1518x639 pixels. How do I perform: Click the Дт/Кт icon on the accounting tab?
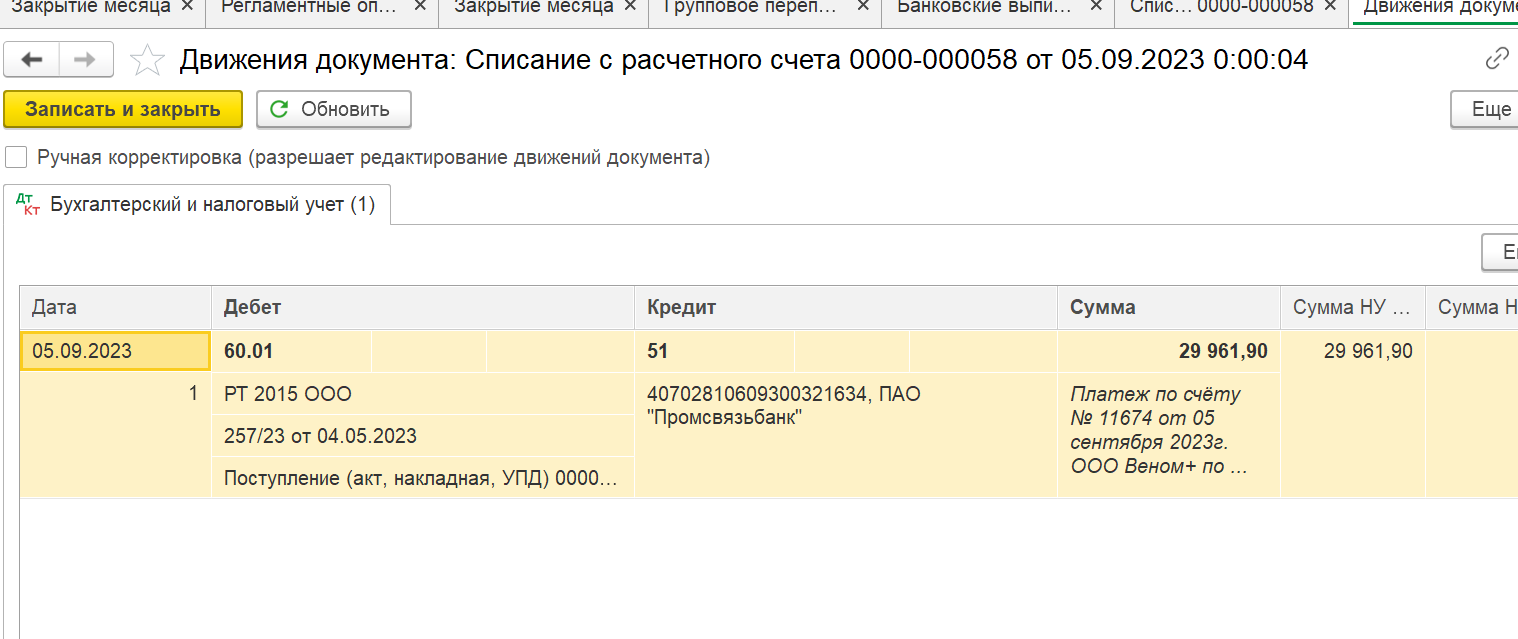(28, 204)
